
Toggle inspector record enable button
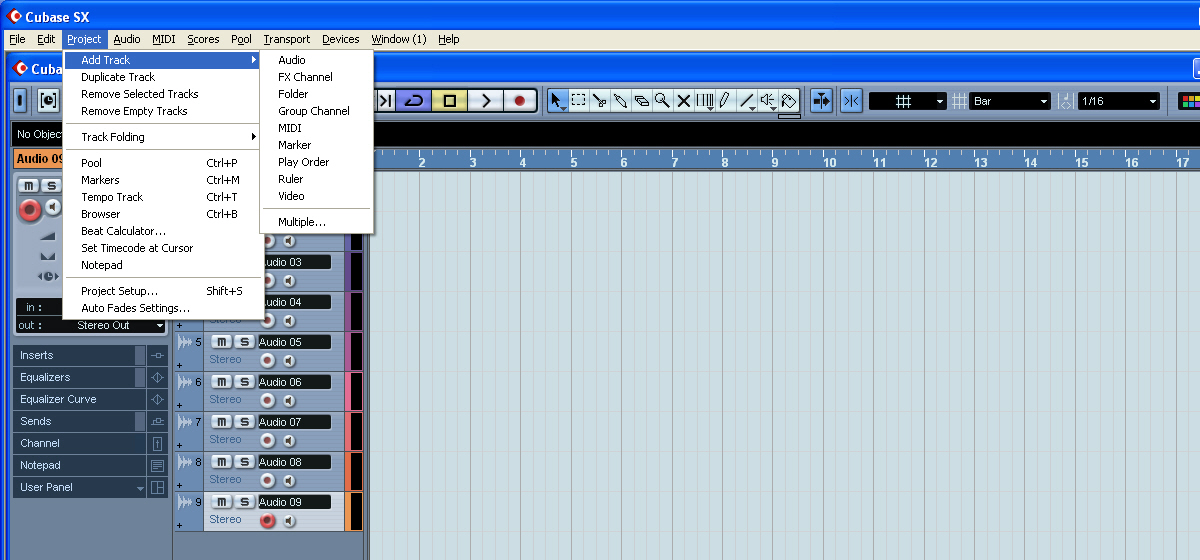pos(30,209)
